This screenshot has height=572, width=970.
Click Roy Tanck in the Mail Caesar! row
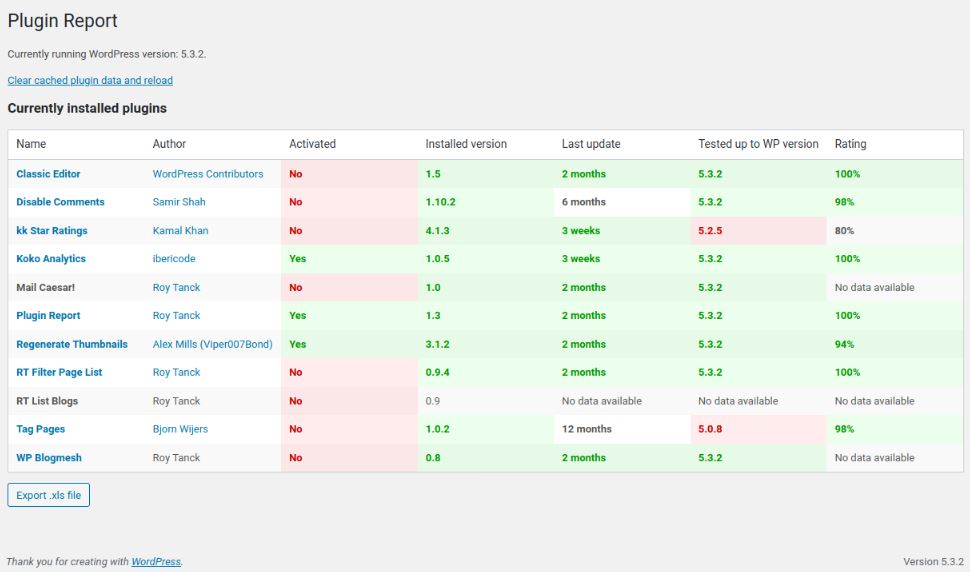coord(176,288)
